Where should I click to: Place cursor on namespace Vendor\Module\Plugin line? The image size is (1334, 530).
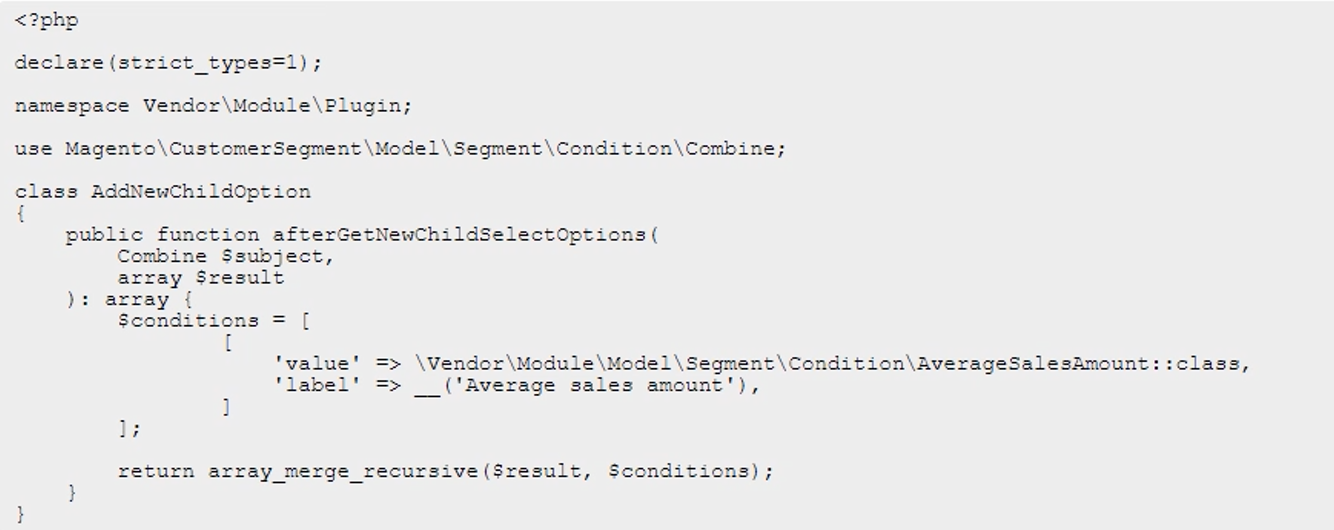(x=212, y=106)
